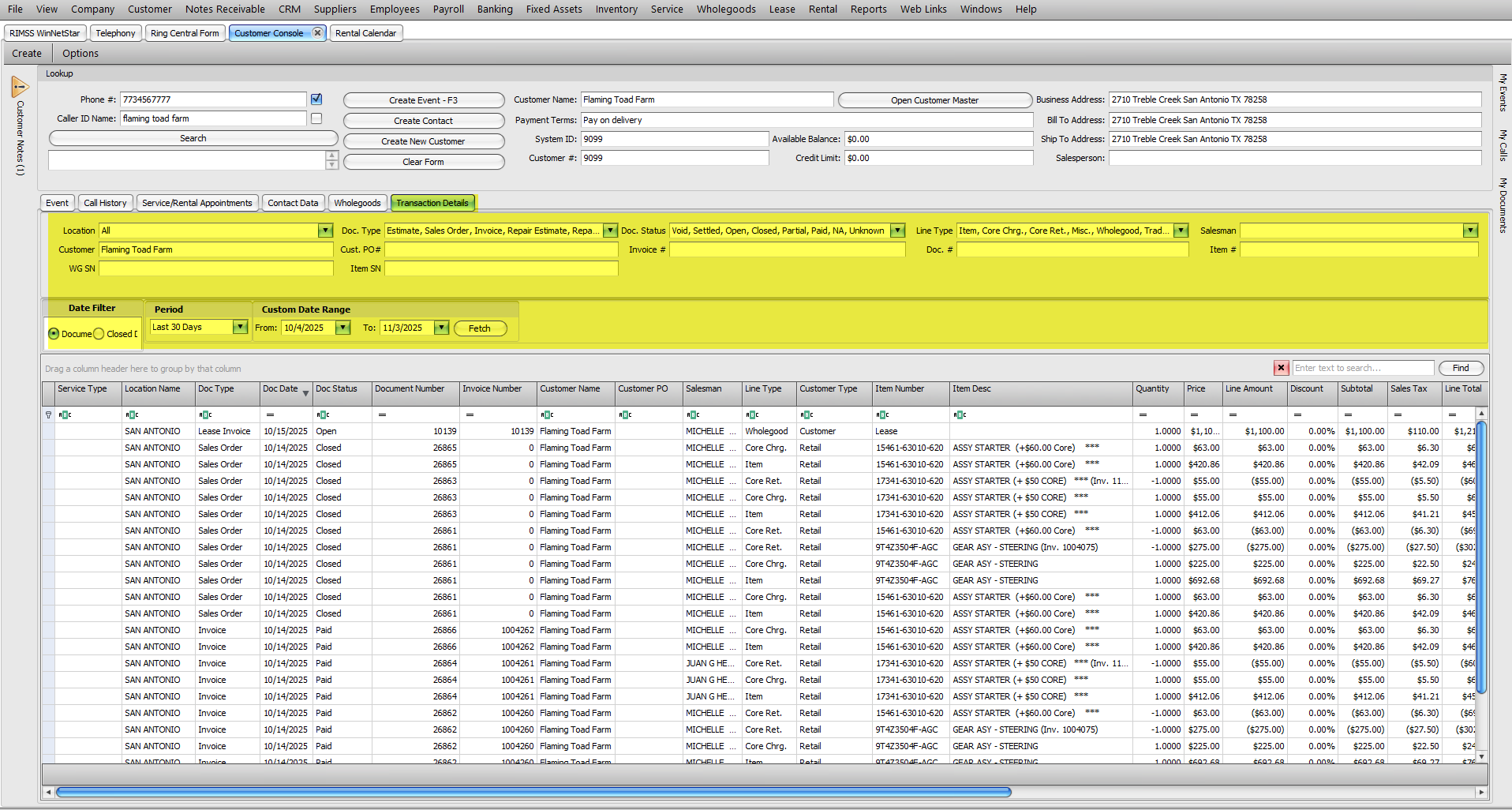Click the Open Customer Master button
This screenshot has height=810, width=1512.
click(x=935, y=100)
